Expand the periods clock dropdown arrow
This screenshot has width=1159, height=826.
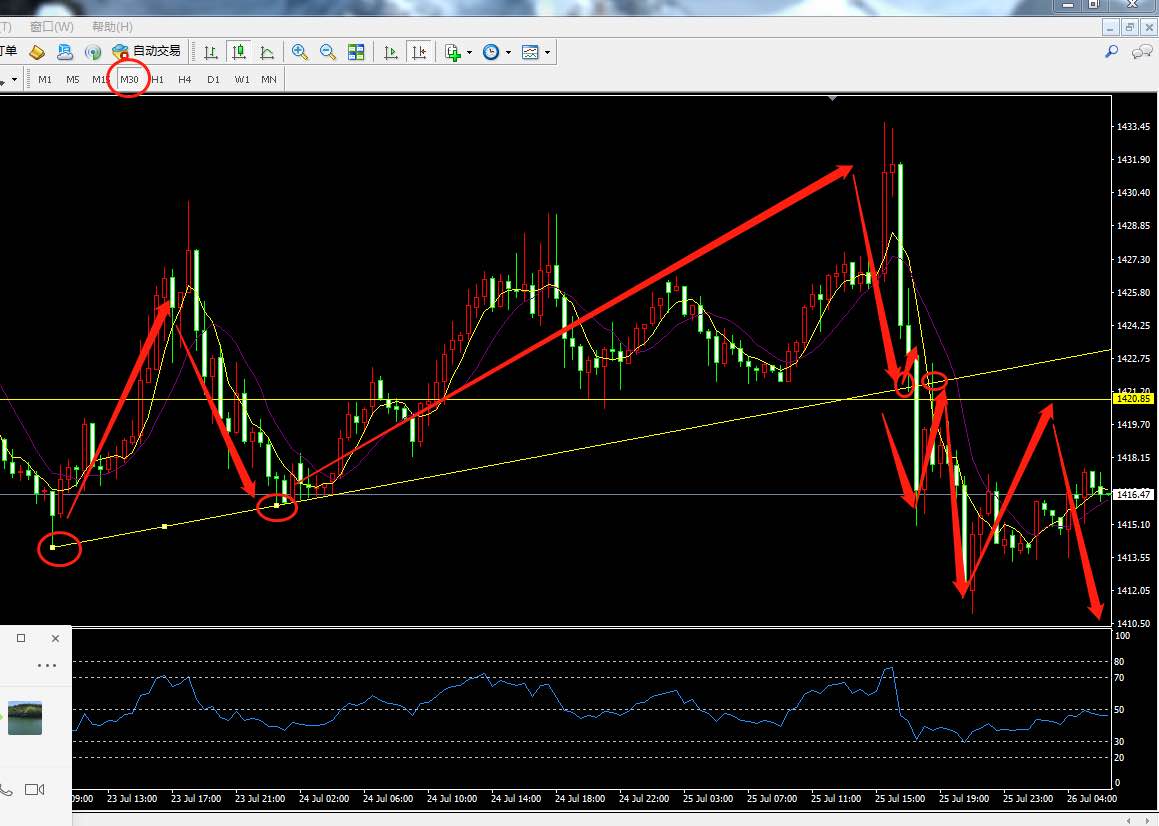point(508,53)
